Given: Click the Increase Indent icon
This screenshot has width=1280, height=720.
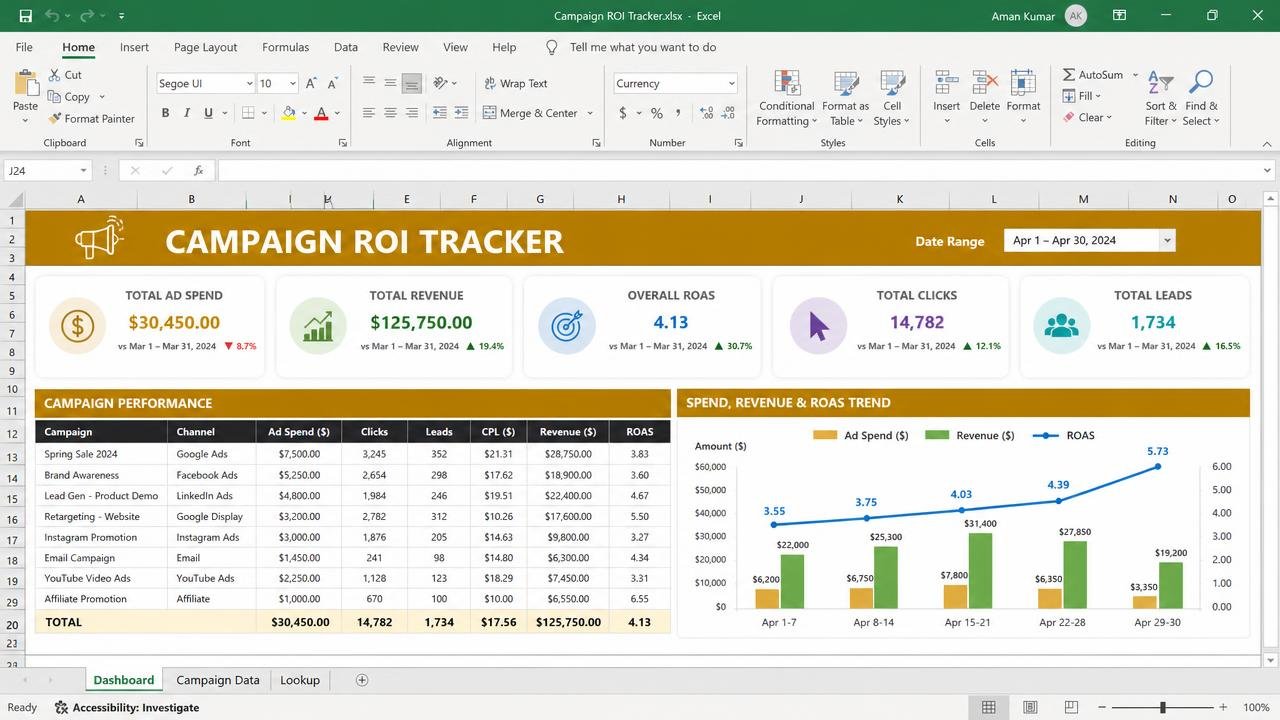Looking at the screenshot, I should [x=461, y=113].
